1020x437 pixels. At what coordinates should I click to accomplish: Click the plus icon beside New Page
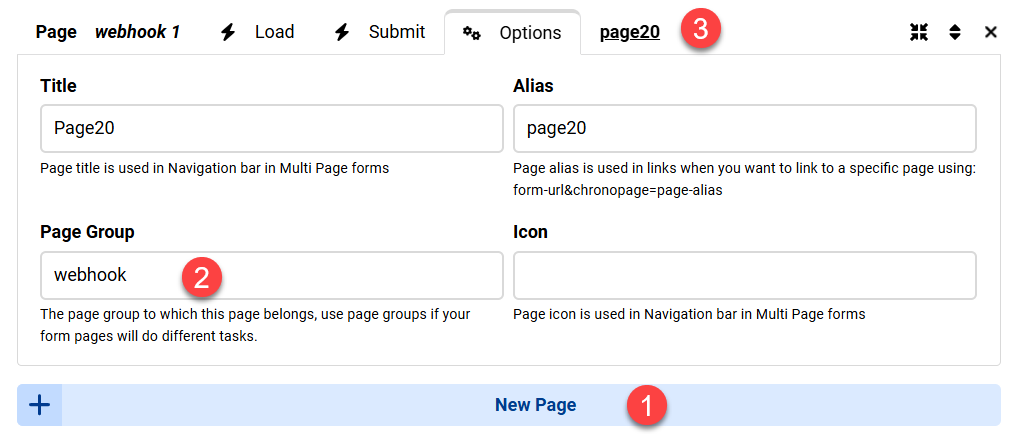[40, 405]
